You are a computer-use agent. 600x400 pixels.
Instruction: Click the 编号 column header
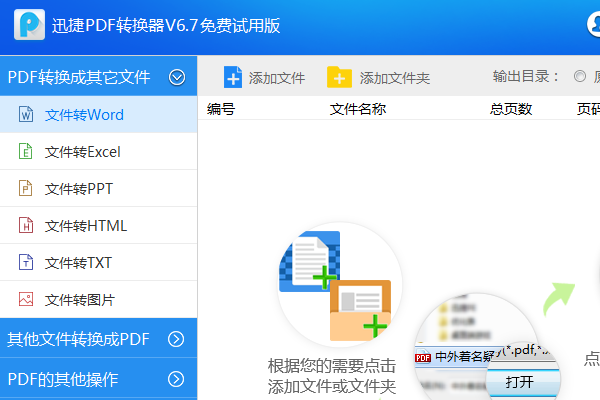(x=221, y=109)
